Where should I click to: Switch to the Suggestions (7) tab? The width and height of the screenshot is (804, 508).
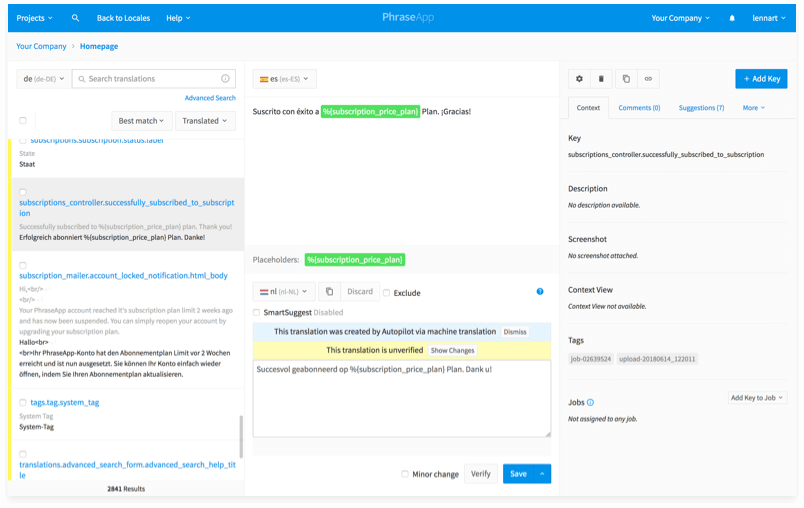point(701,108)
